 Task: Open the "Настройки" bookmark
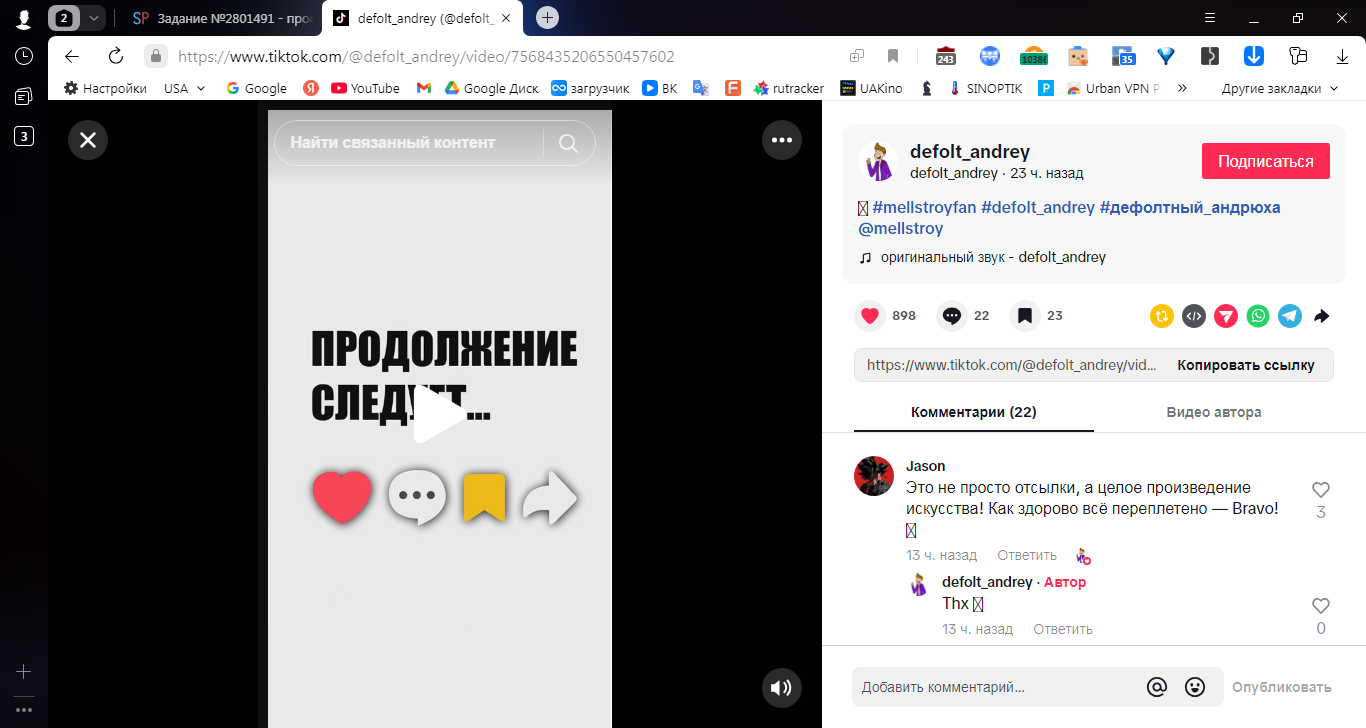click(105, 88)
